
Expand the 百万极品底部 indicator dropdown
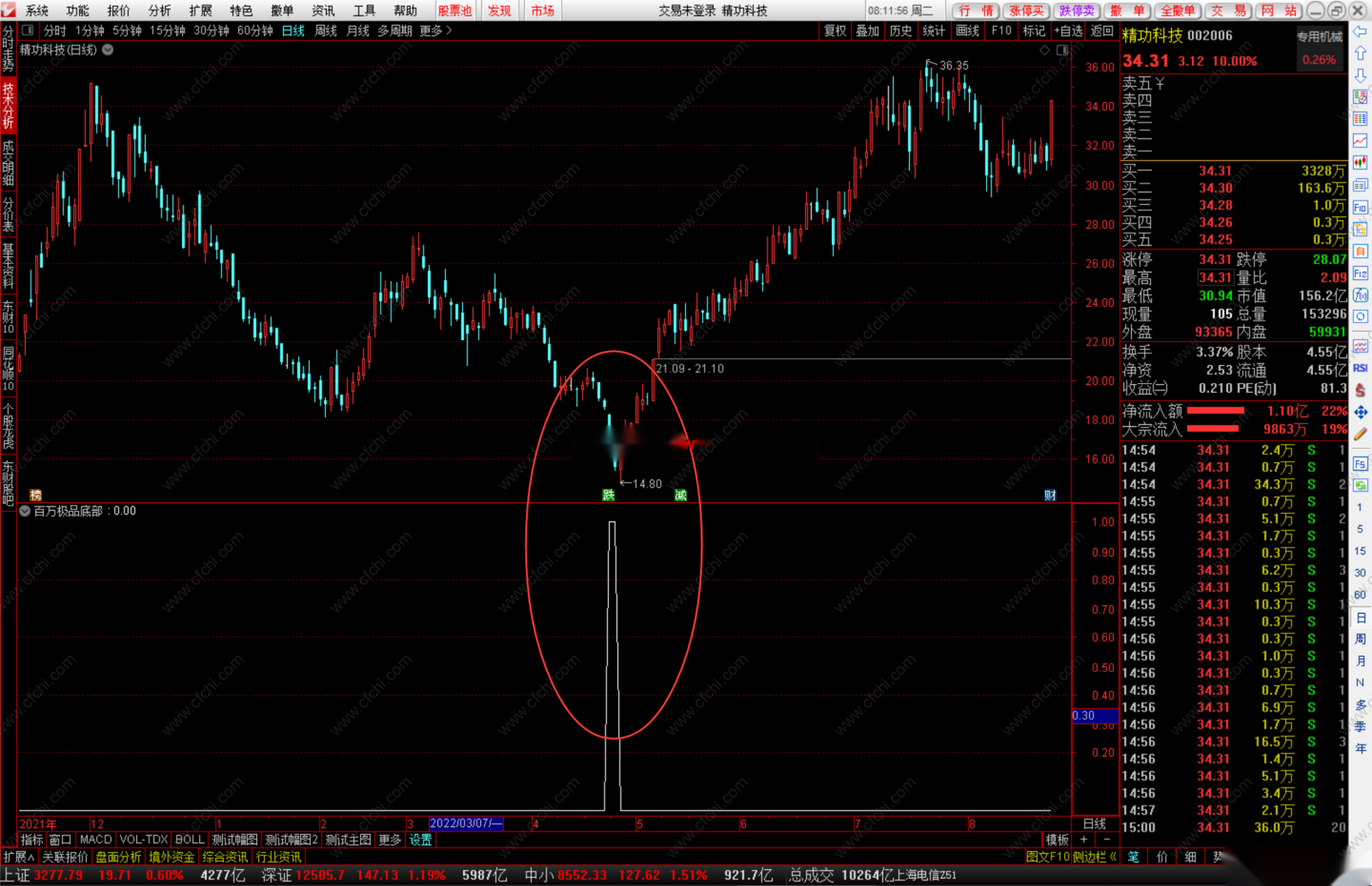tap(25, 511)
